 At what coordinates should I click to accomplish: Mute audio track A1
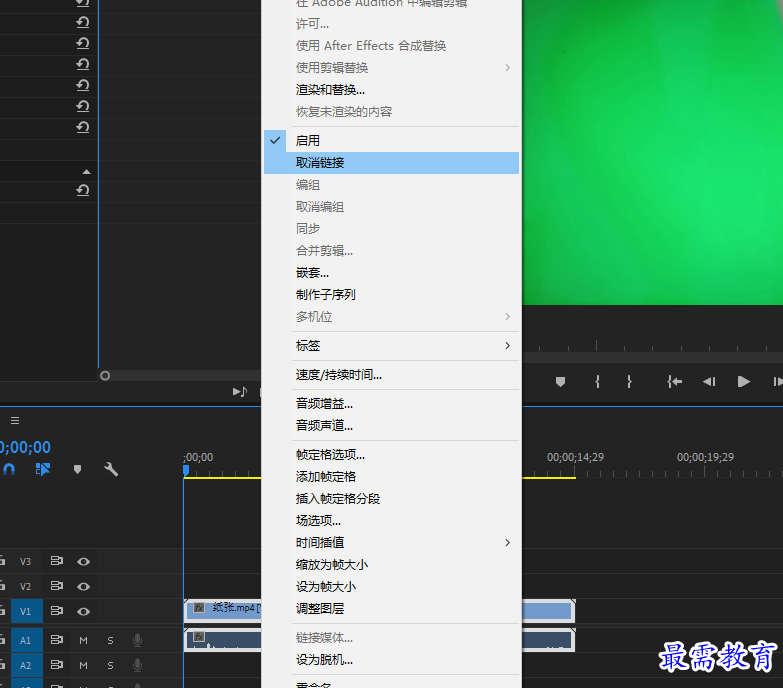83,640
